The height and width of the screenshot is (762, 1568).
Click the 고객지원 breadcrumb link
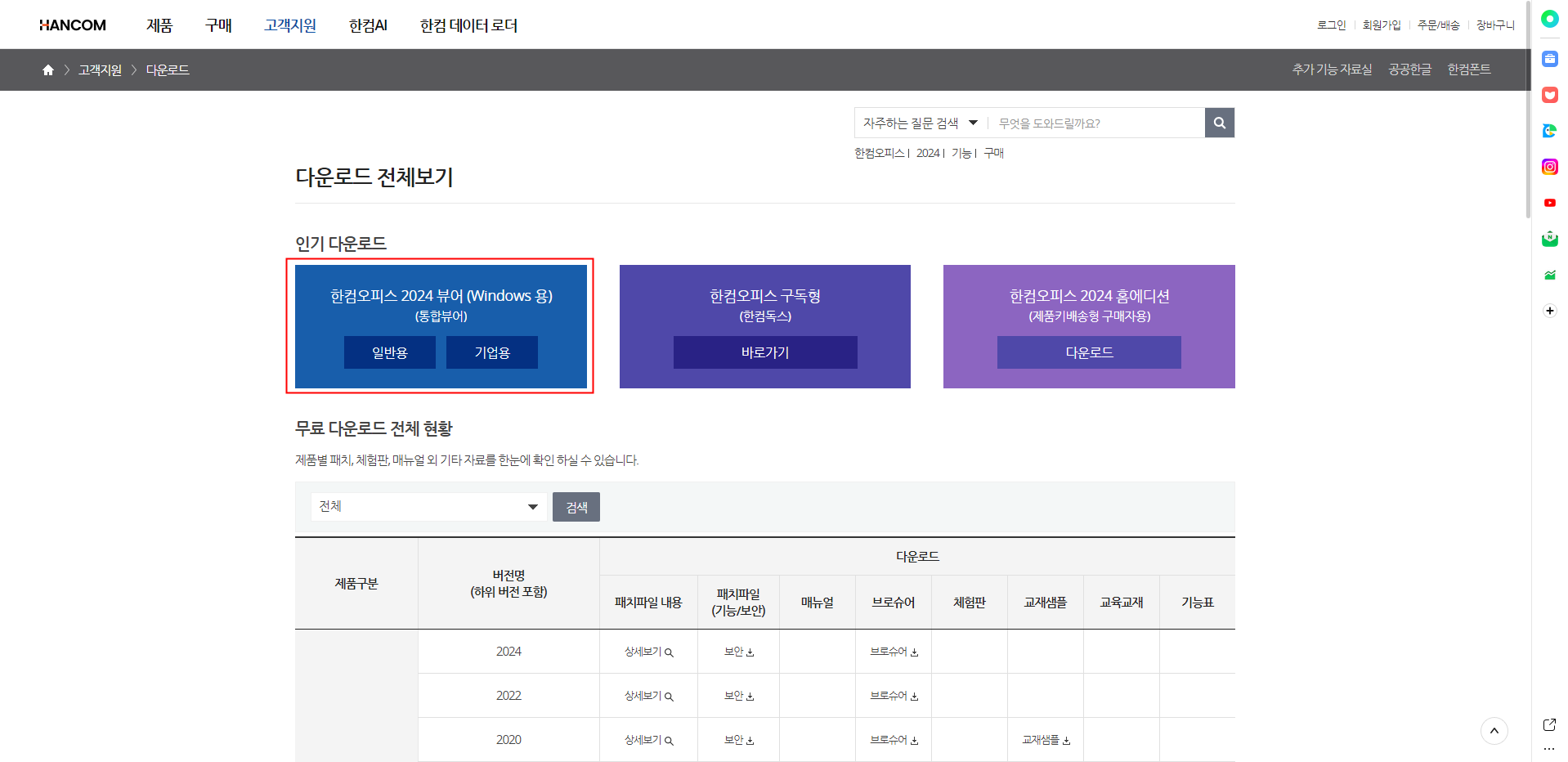[x=100, y=70]
